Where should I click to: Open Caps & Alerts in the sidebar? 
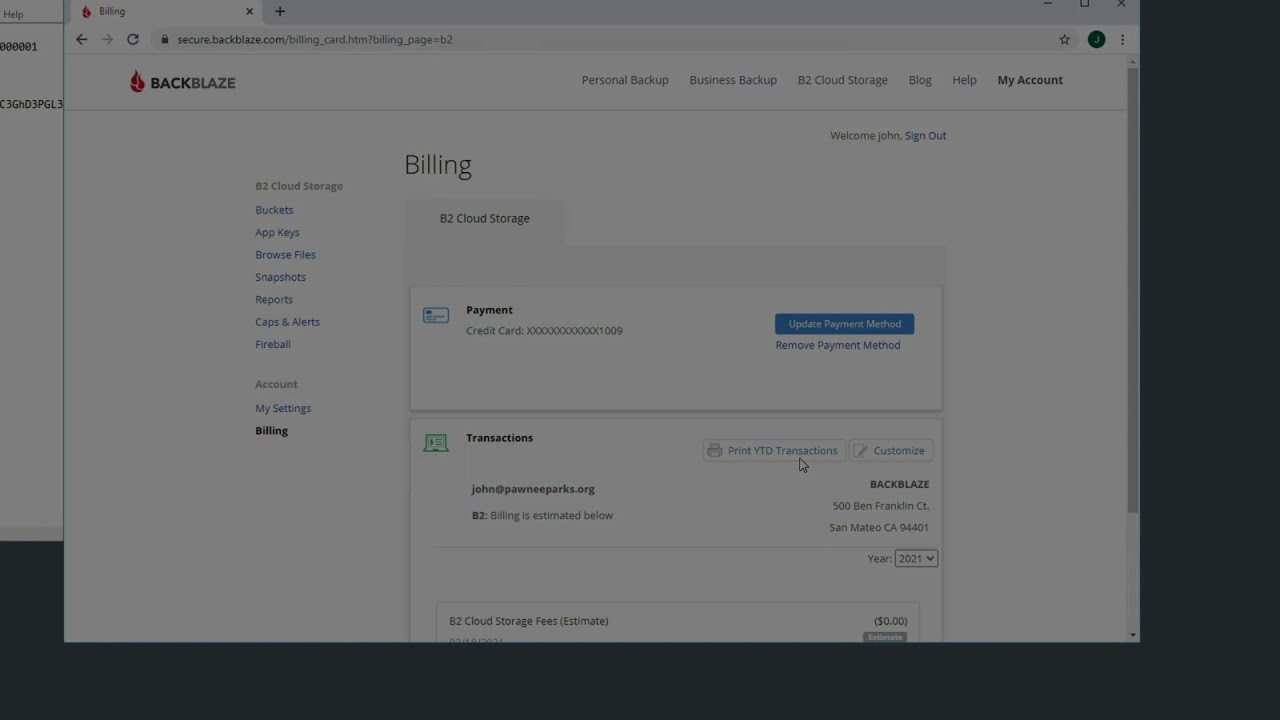(287, 322)
